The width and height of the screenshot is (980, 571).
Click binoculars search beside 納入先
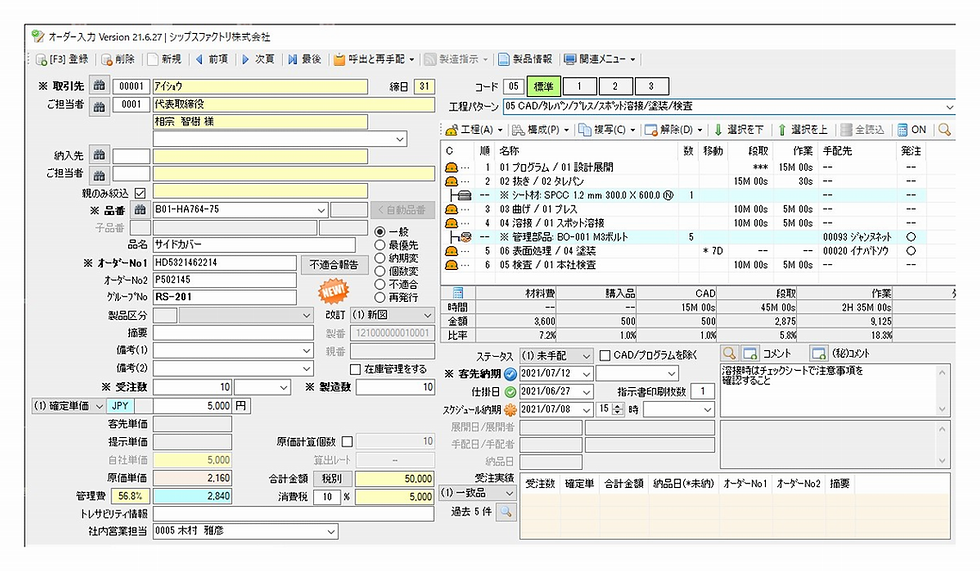pos(99,156)
